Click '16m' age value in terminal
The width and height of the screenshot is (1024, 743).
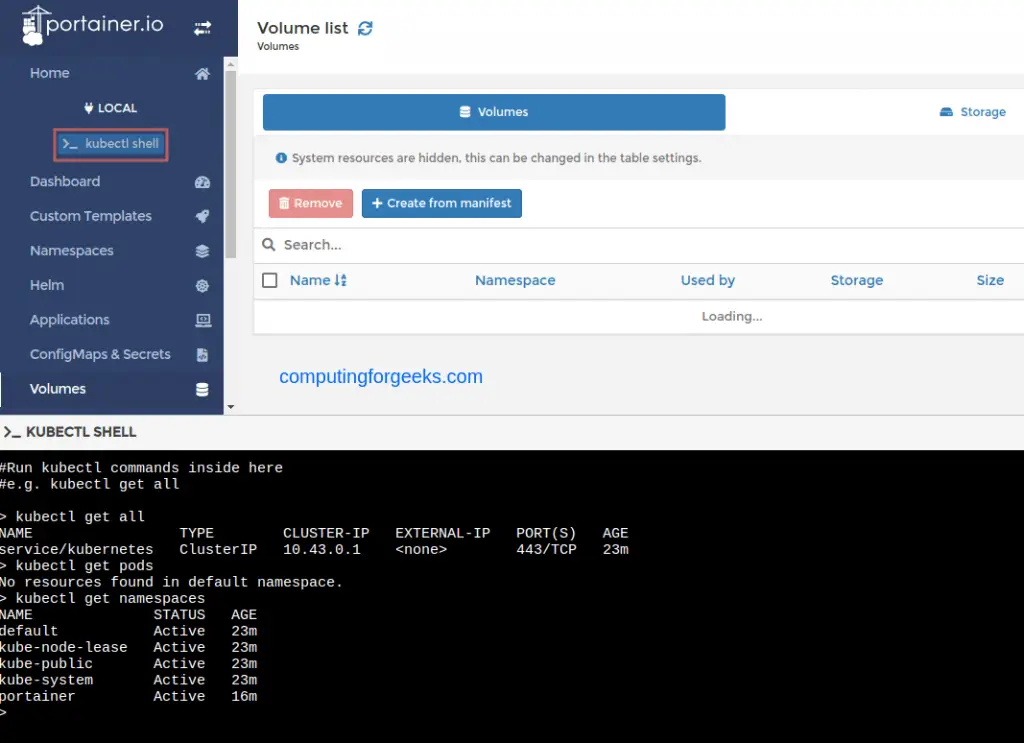click(x=244, y=696)
